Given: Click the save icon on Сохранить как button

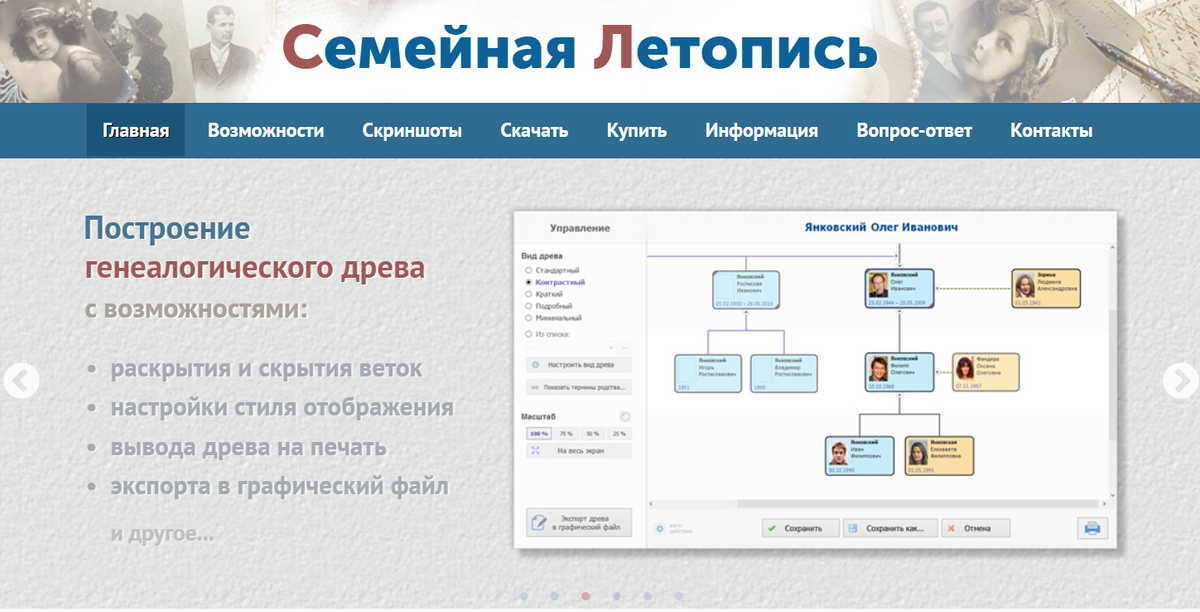Looking at the screenshot, I should [852, 527].
